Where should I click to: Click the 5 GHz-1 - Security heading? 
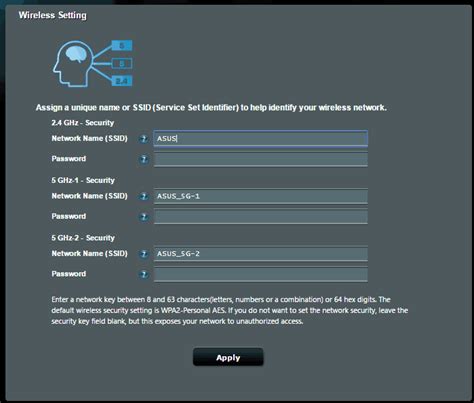(x=83, y=180)
